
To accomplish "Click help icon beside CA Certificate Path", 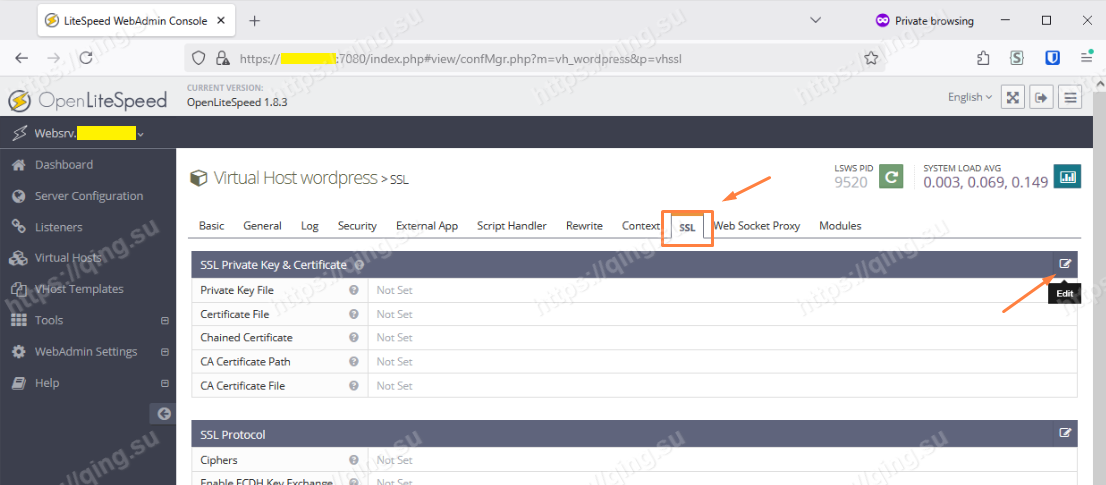I will point(354,362).
